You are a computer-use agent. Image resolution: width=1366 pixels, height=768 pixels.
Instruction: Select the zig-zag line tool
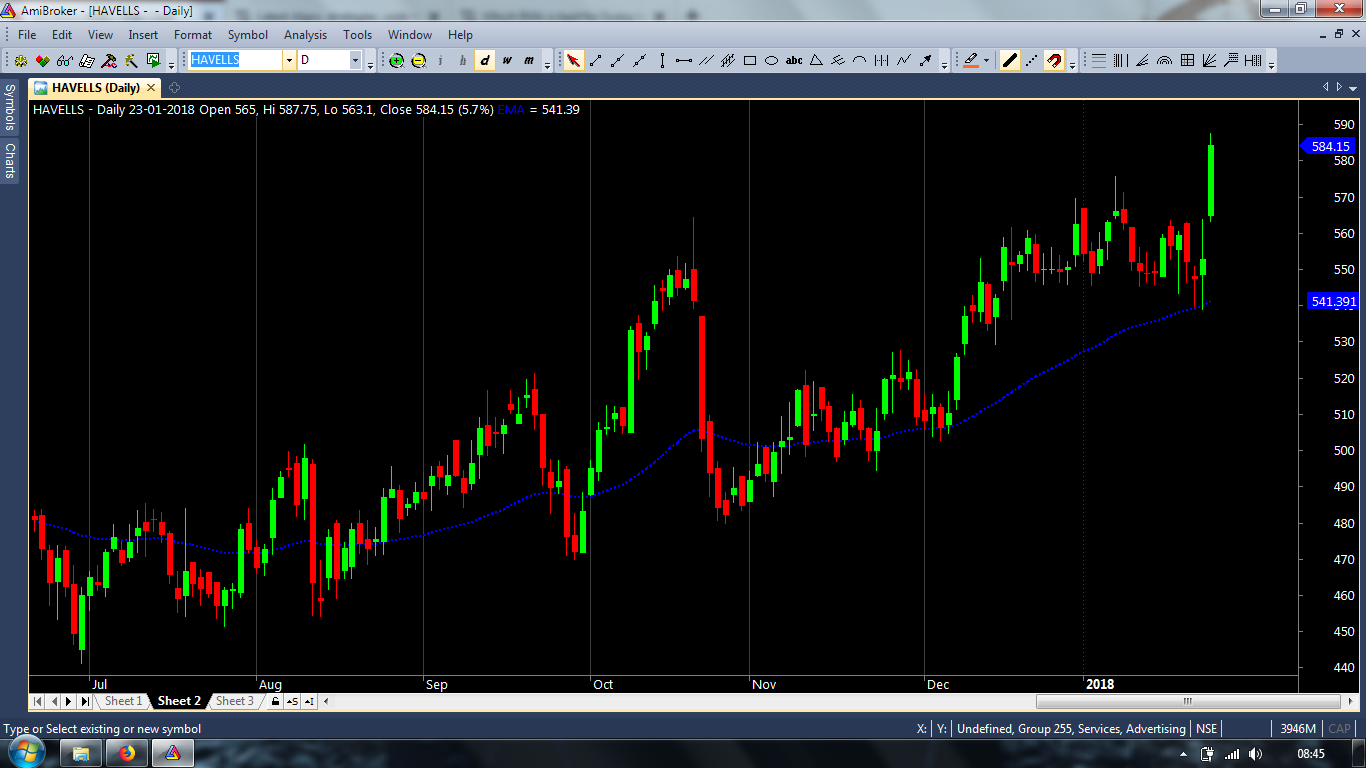point(904,60)
